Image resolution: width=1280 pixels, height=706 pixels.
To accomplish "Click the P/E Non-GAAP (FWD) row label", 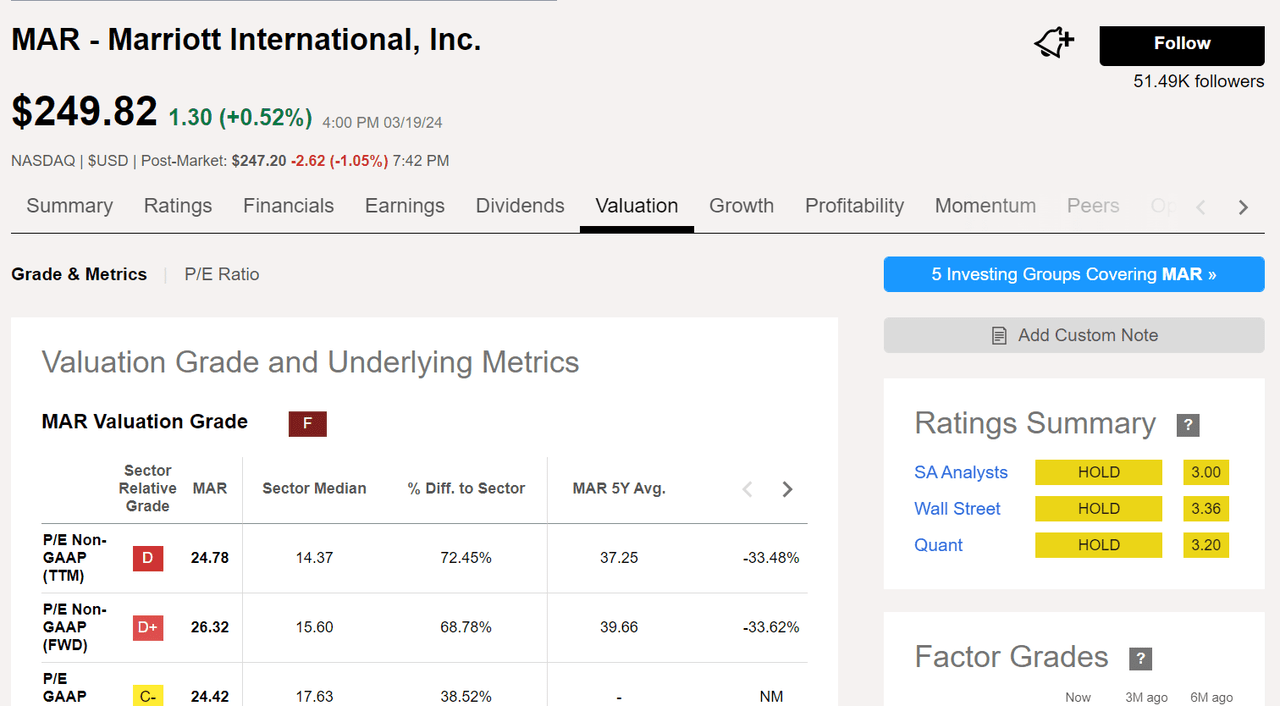I will click(74, 627).
